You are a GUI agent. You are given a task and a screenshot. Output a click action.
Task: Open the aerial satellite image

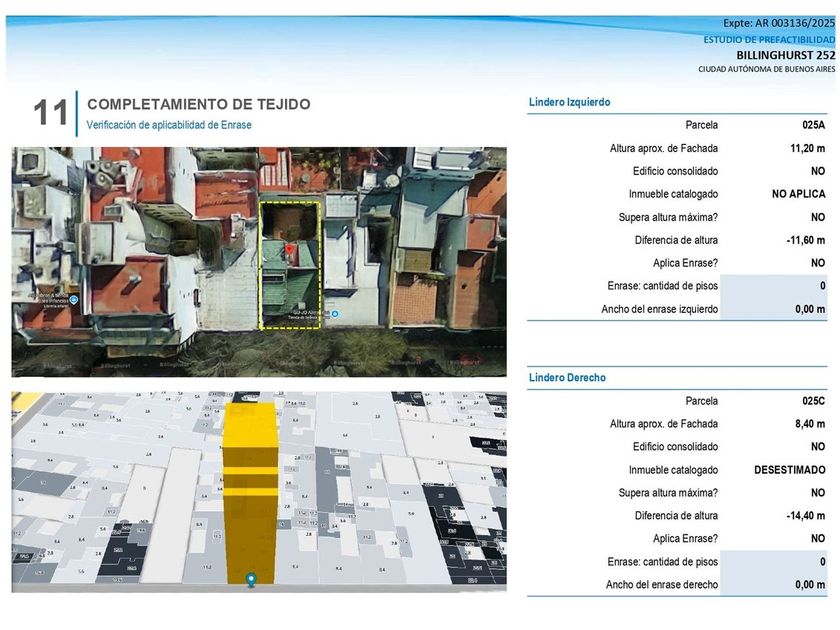coord(259,262)
